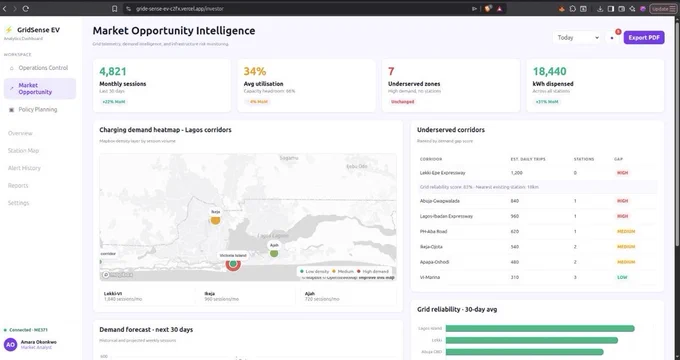
Task: Click the 7 Underserved zones card
Action: pyautogui.click(x=451, y=85)
